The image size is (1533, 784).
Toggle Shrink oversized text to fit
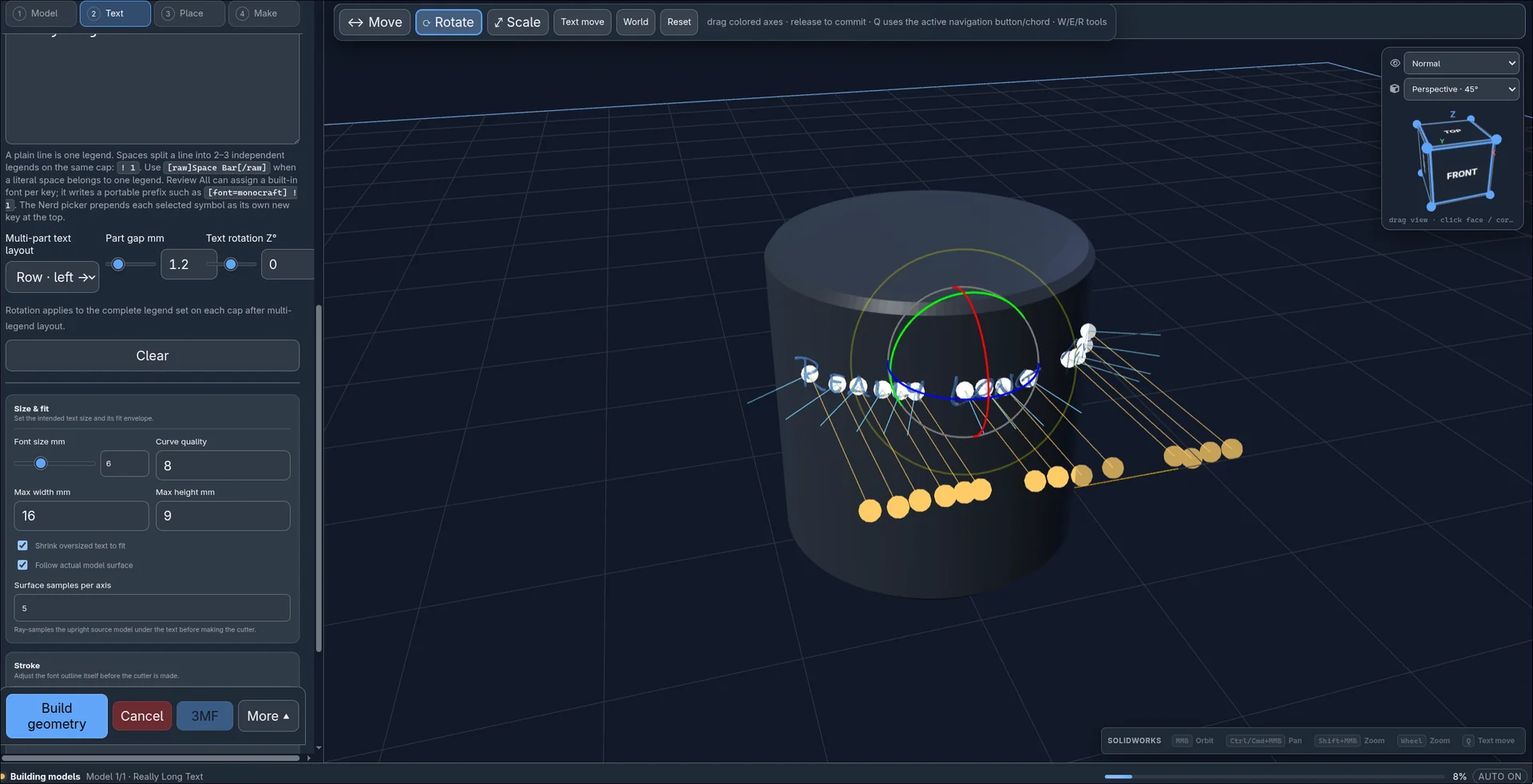(x=22, y=545)
